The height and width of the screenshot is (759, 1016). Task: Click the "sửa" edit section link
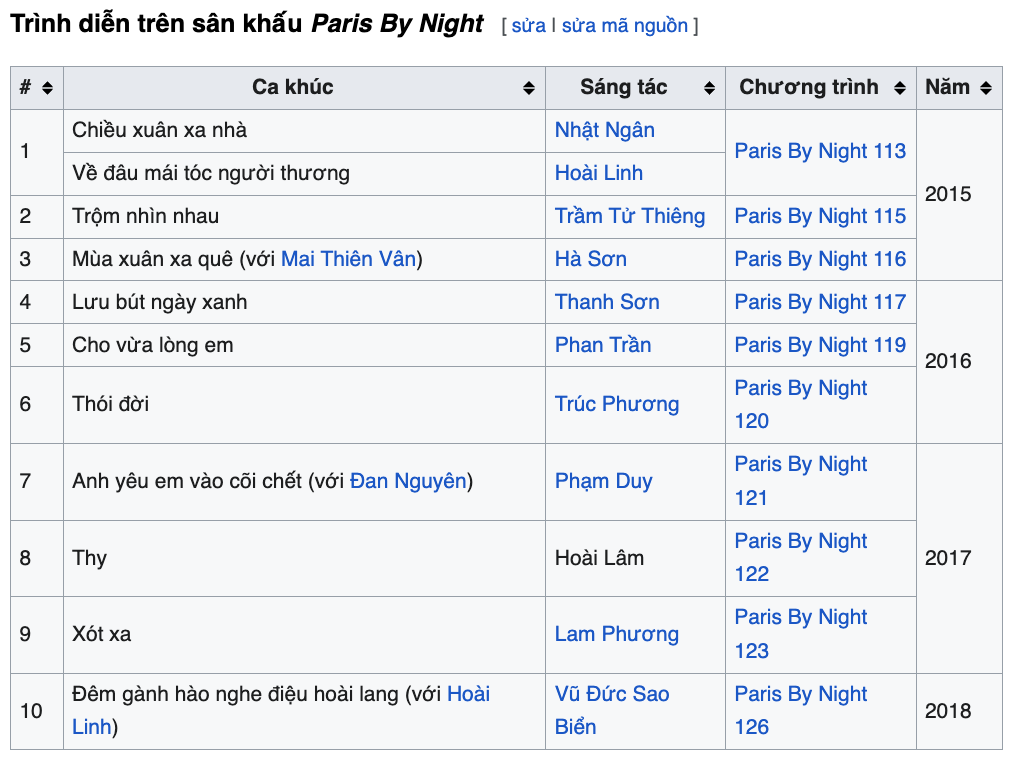point(528,26)
